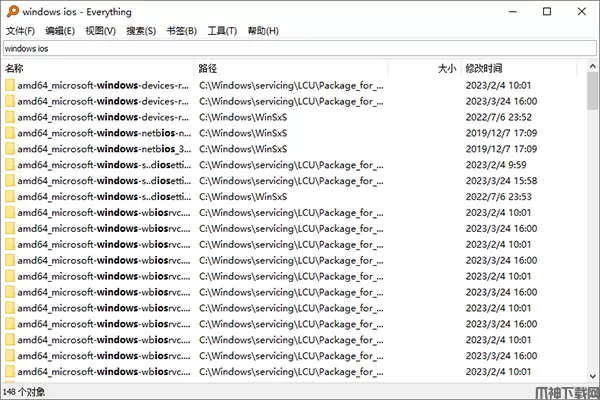Viewport: 600px width, 400px height.
Task: Select the amd64_microsoft-windows-netbios-n... entry
Action: coord(104,133)
